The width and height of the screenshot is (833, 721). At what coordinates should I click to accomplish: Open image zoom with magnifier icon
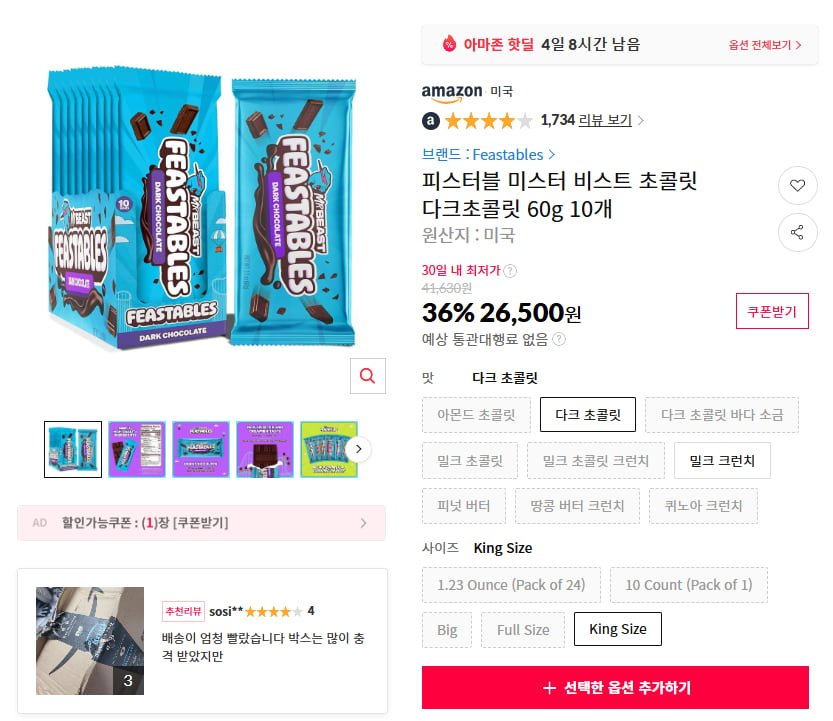click(x=368, y=376)
